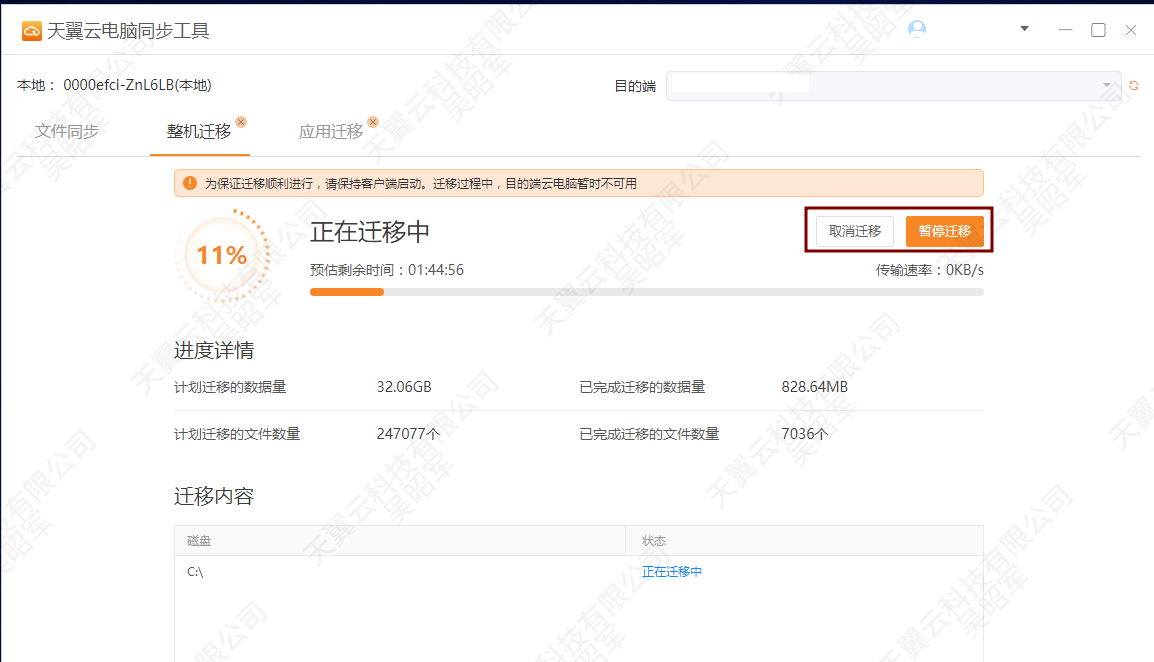This screenshot has width=1154, height=662.
Task: Click the refresh icon beside 目的端 field
Action: [1134, 86]
